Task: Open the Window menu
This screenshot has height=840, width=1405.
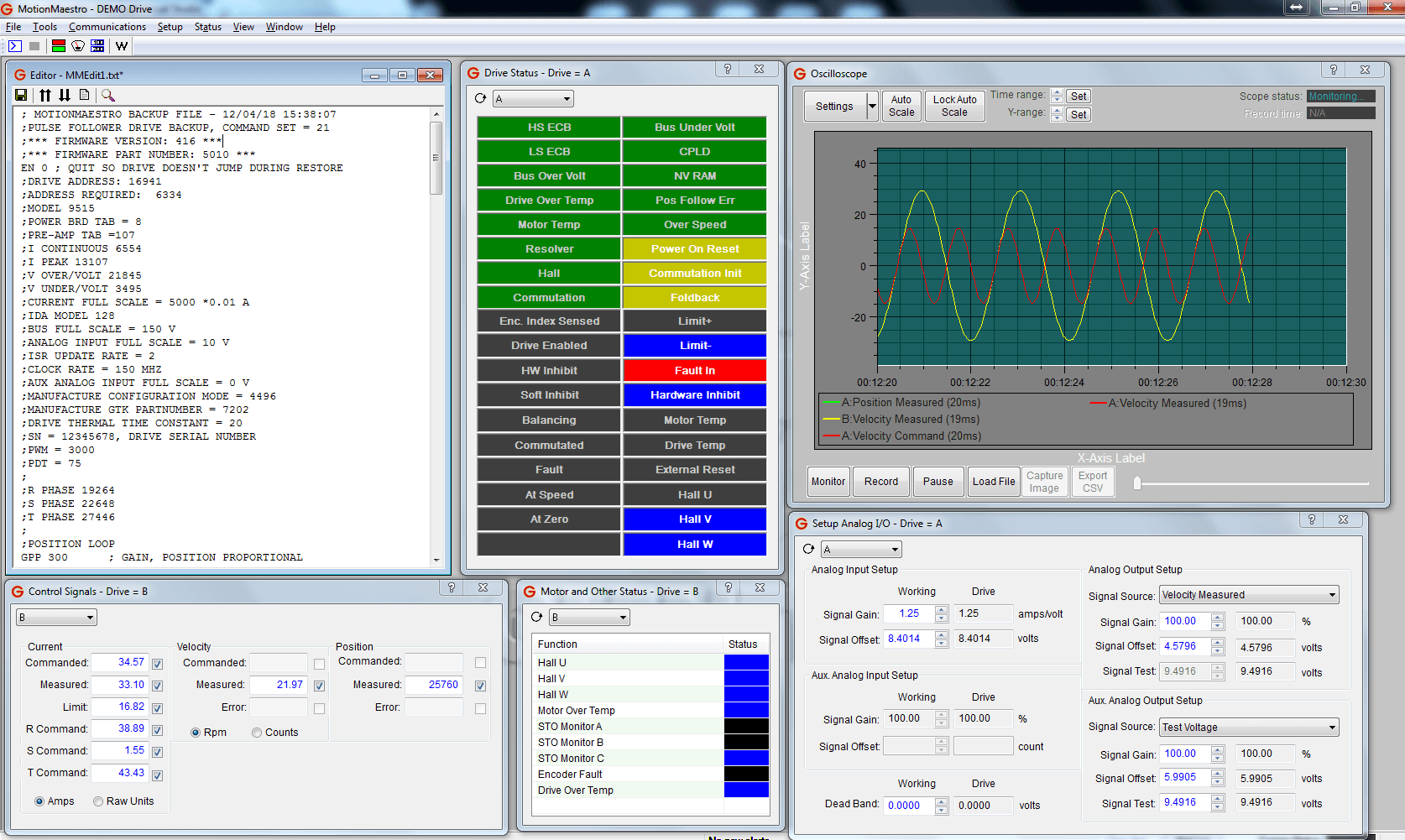Action: click(x=285, y=27)
